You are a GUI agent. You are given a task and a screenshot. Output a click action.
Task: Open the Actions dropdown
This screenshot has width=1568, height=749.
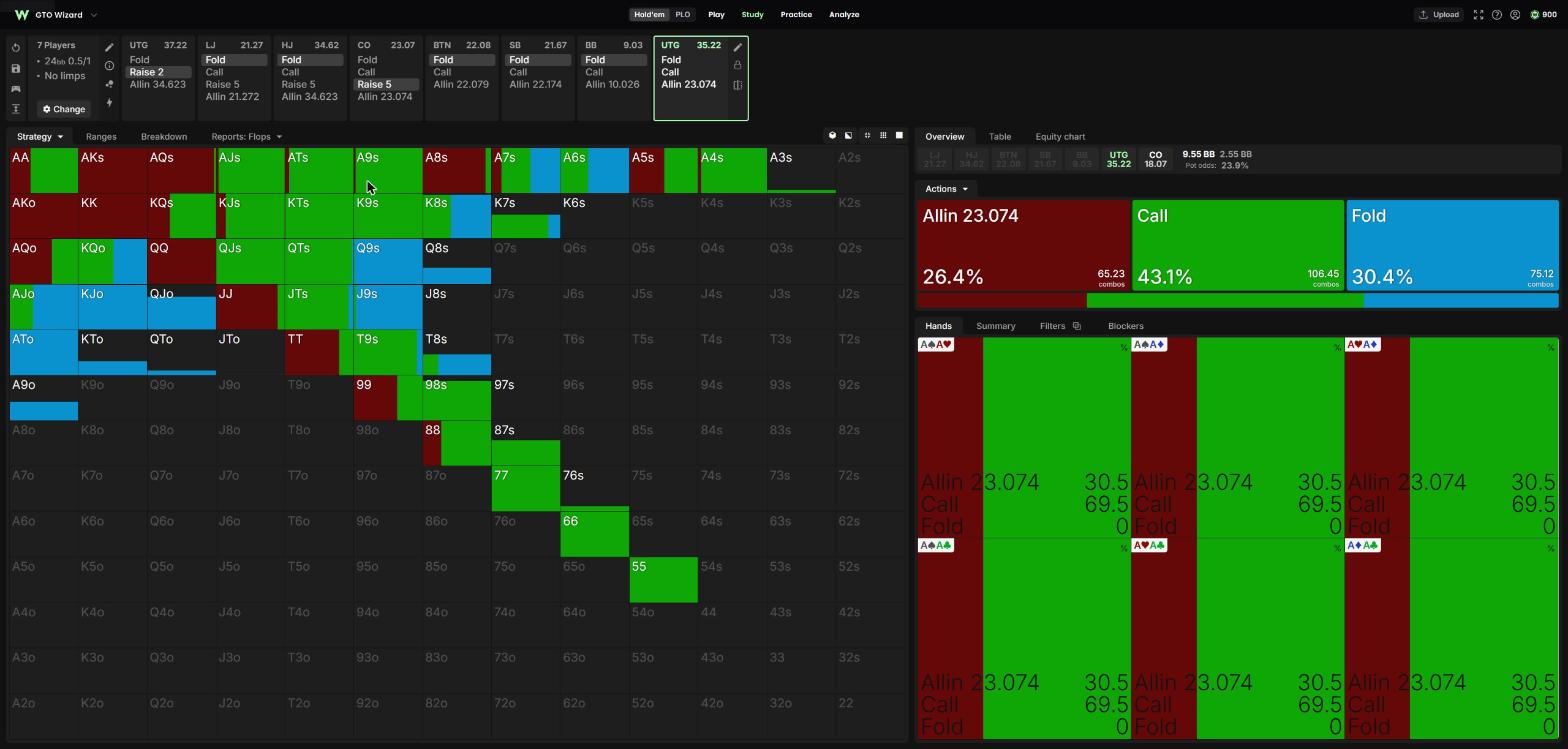[945, 189]
